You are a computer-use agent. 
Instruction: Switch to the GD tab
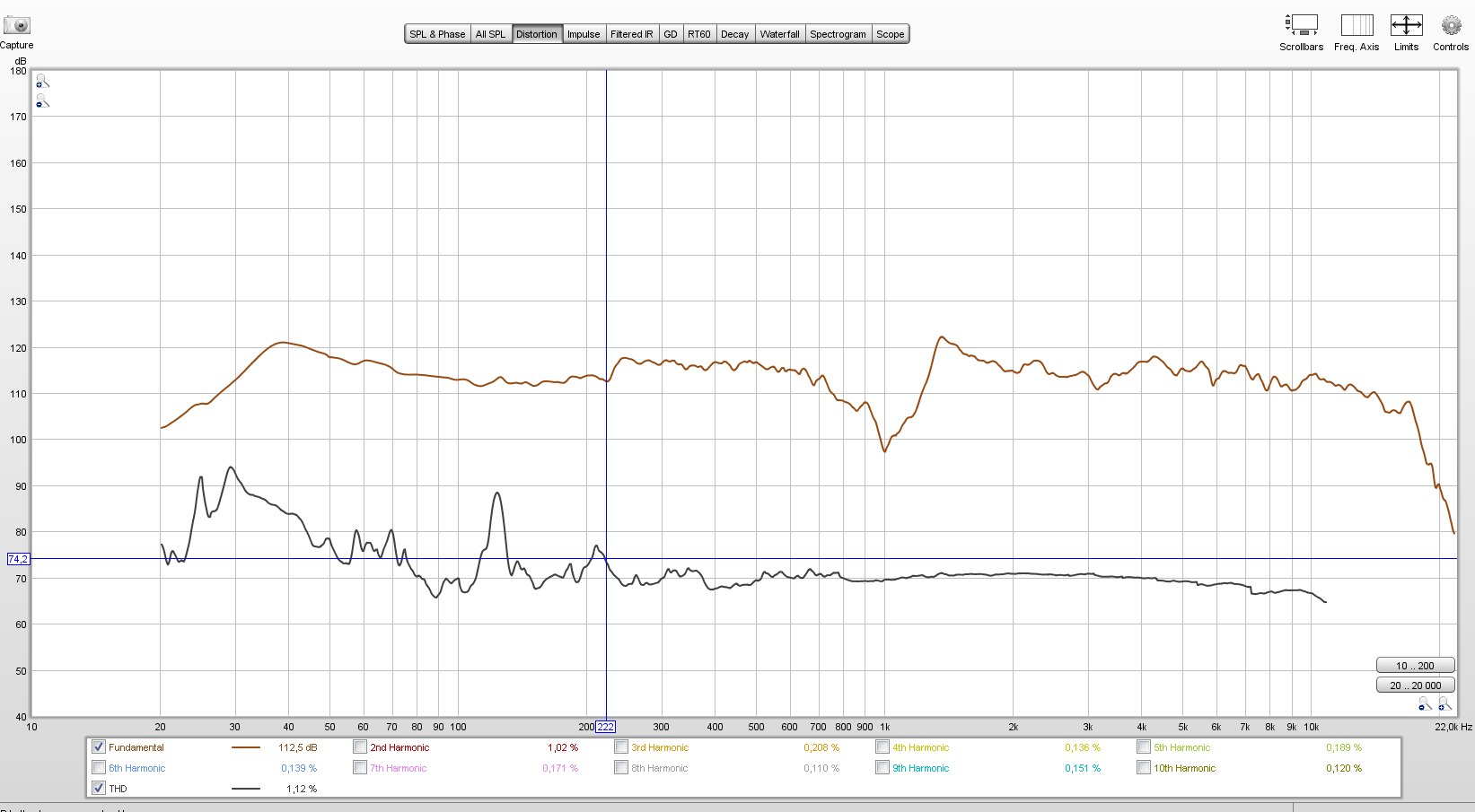671,34
